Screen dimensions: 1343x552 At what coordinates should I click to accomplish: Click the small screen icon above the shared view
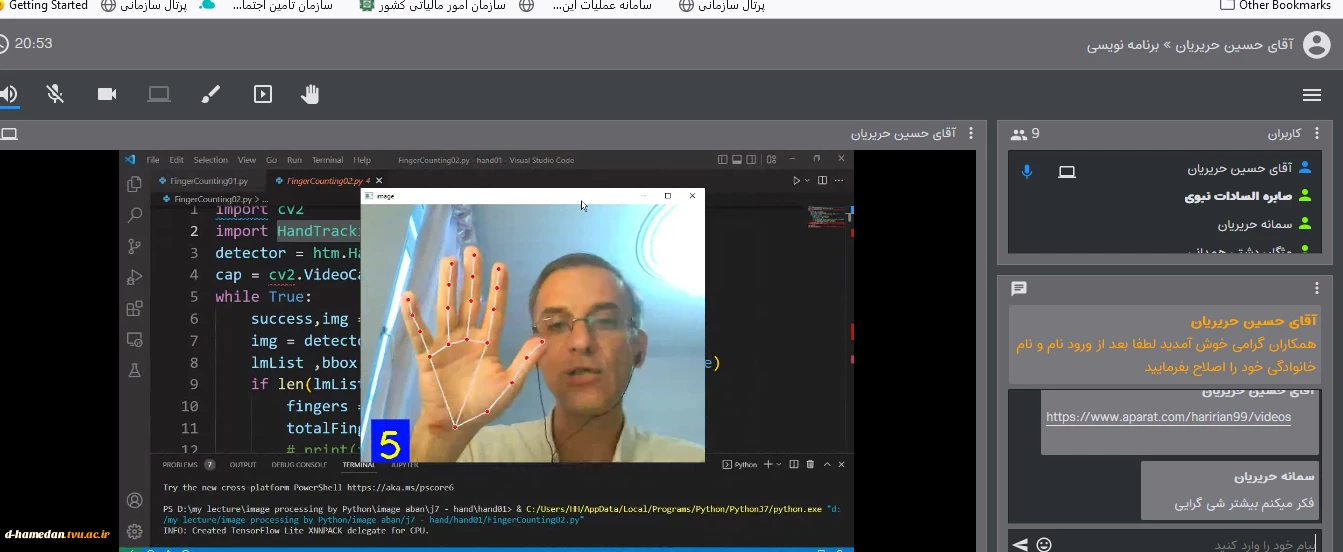[x=9, y=134]
